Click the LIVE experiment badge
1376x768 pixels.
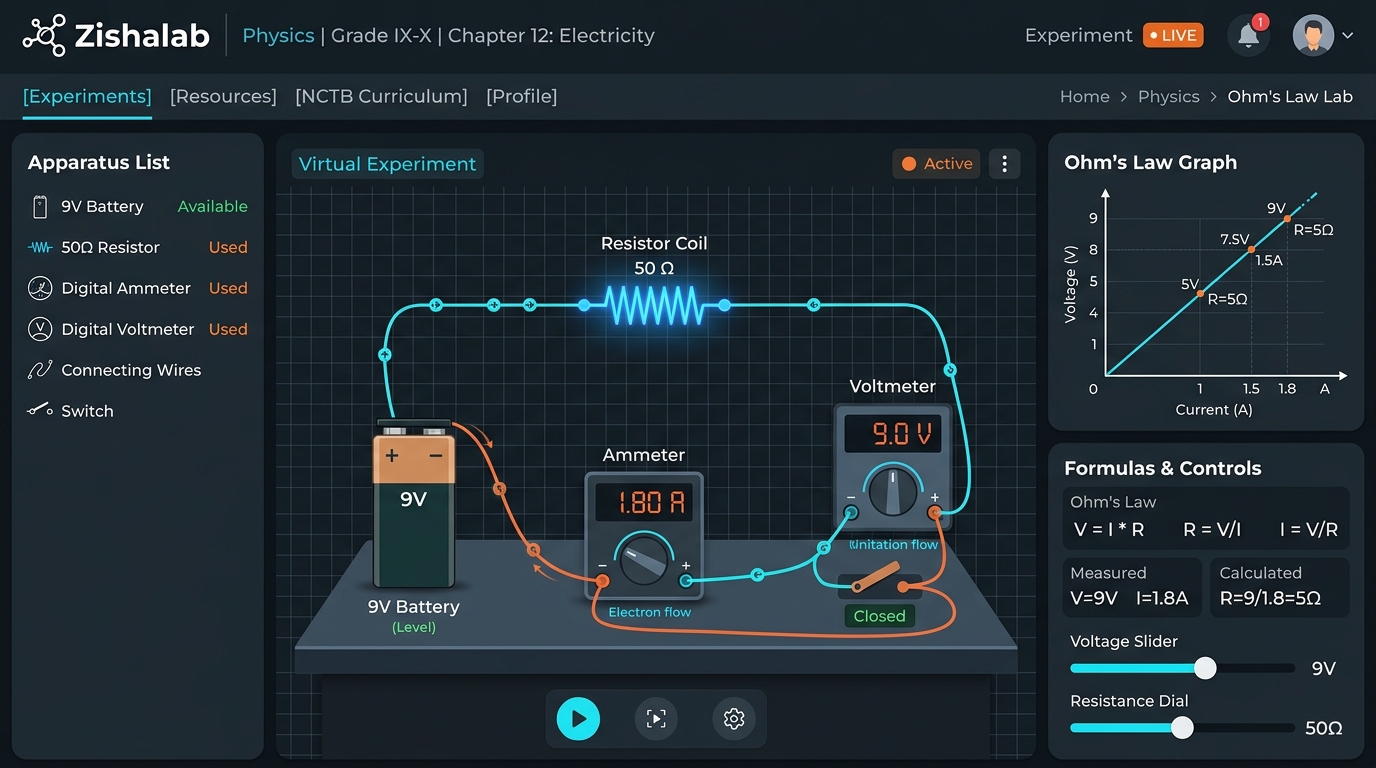tap(1173, 35)
